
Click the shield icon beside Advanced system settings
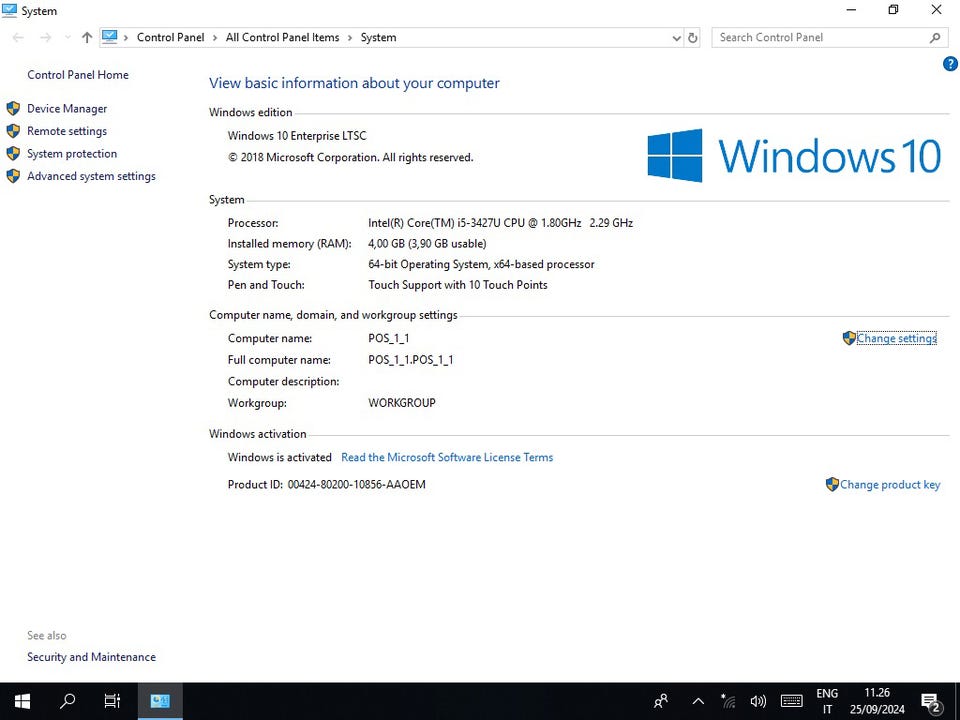13,176
